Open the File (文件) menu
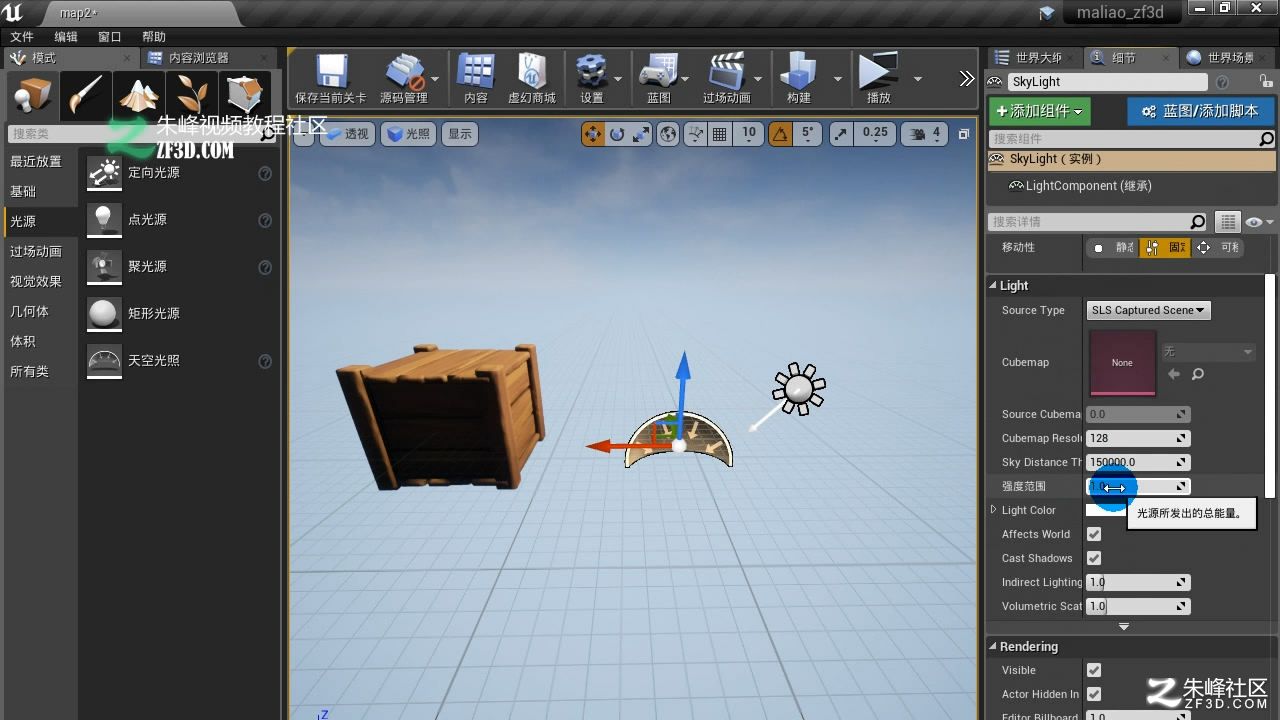1280x720 pixels. tap(22, 37)
